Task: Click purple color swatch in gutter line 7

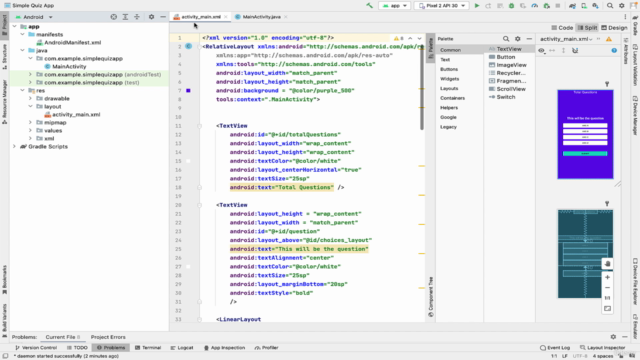Action: point(188,91)
